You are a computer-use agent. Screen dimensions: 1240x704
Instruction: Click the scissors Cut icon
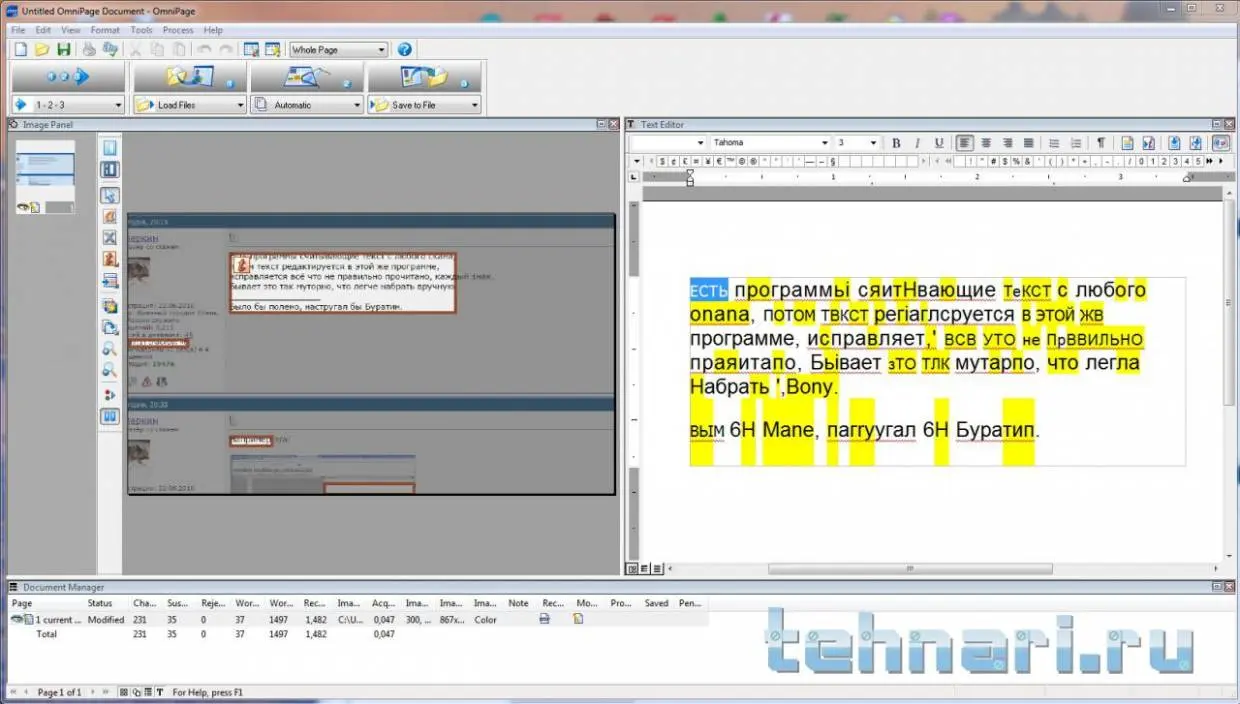click(x=136, y=49)
